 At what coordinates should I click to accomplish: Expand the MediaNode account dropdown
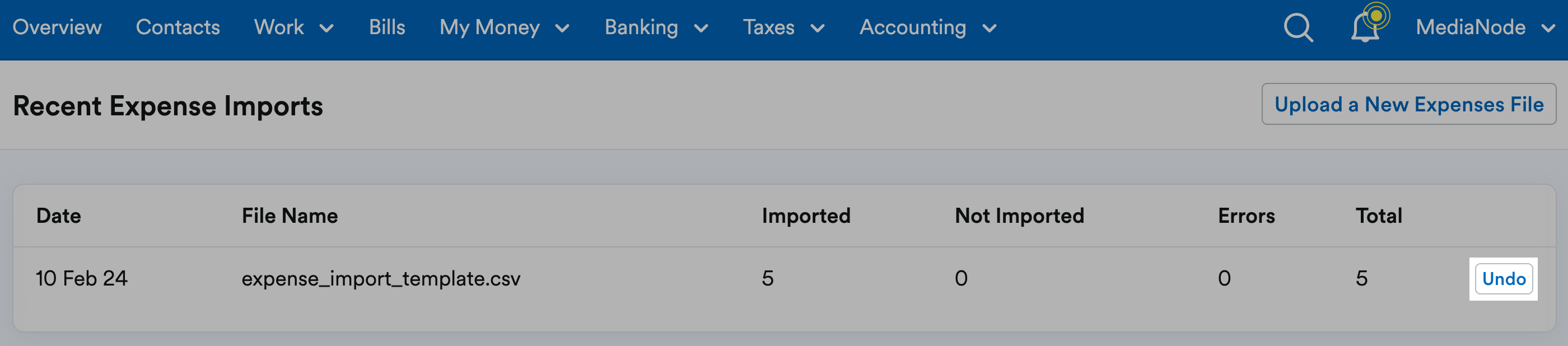[1485, 27]
